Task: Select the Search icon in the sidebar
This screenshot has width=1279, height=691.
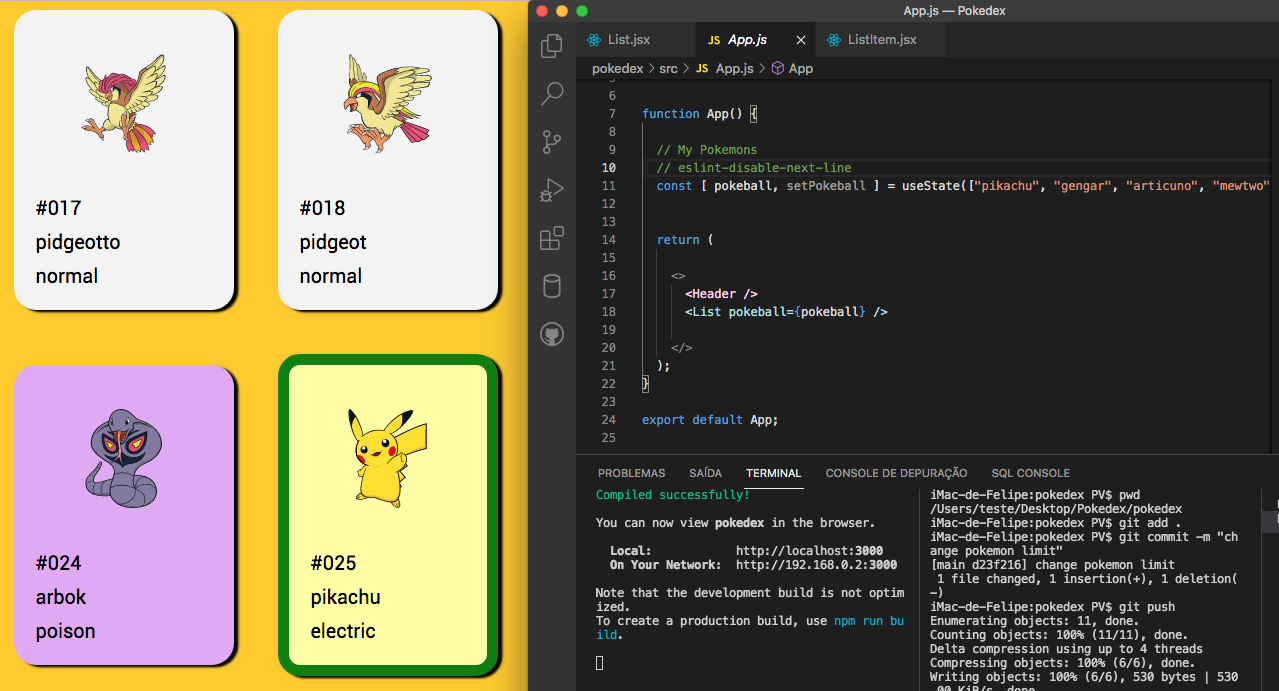Action: (551, 93)
